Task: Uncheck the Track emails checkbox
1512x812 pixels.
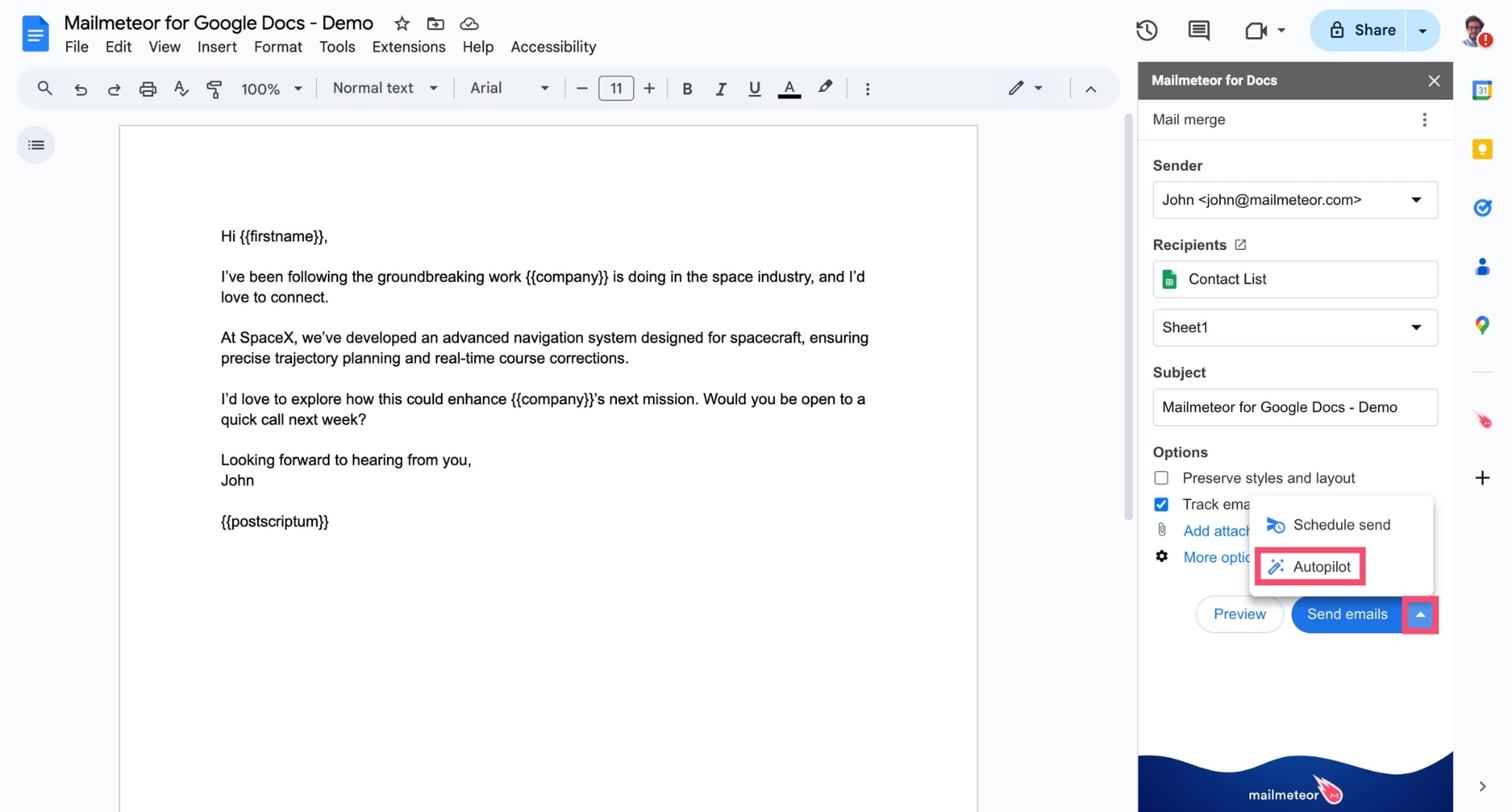Action: (1161, 504)
